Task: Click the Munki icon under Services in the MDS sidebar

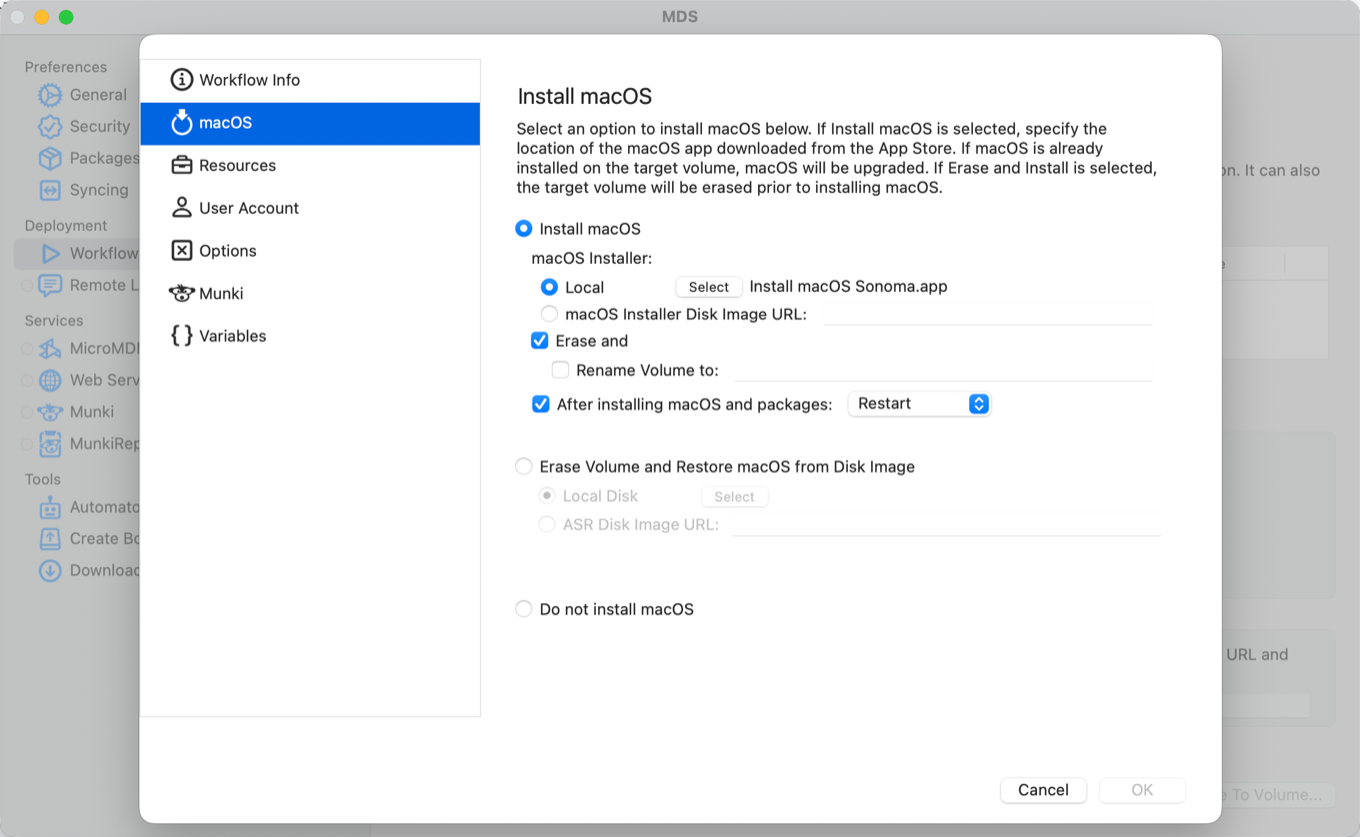Action: (x=50, y=412)
